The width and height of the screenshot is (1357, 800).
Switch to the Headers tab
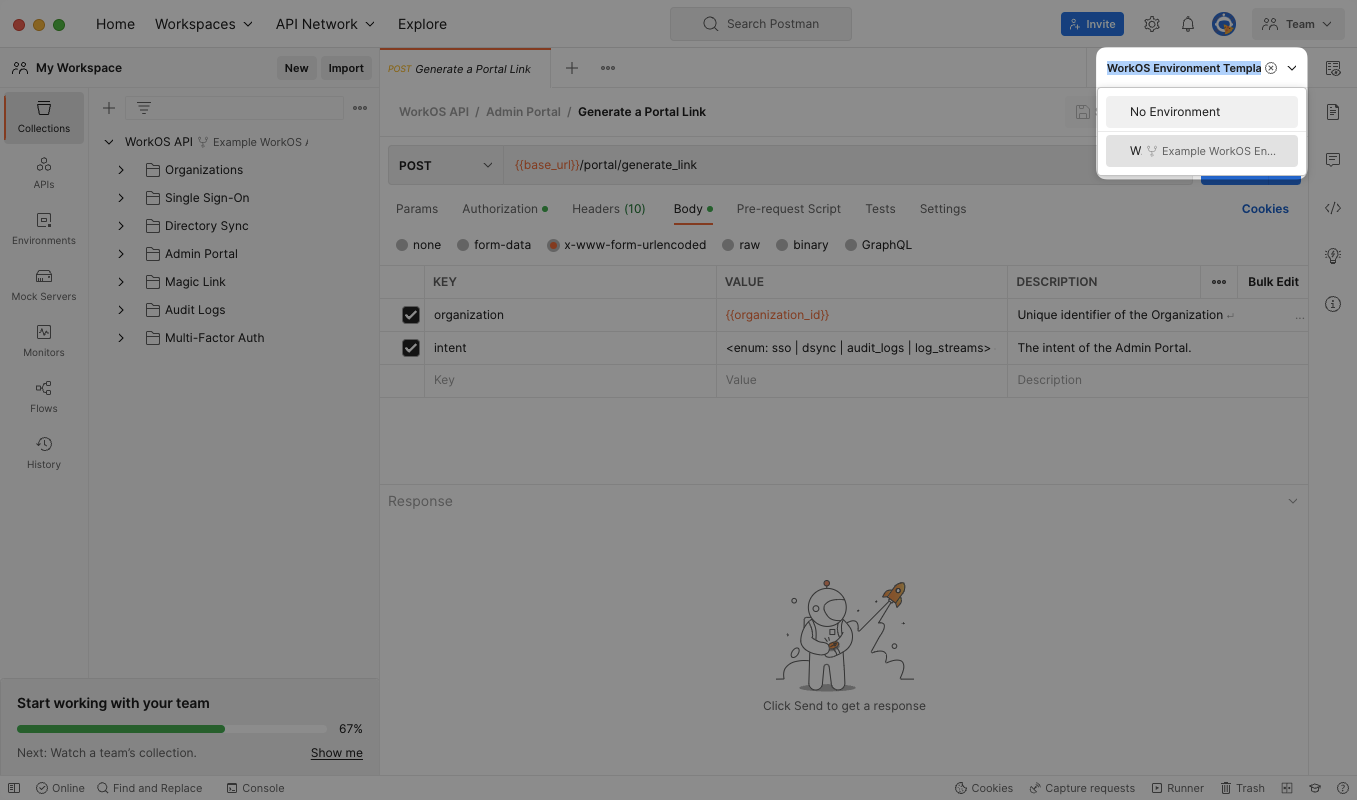coord(608,208)
